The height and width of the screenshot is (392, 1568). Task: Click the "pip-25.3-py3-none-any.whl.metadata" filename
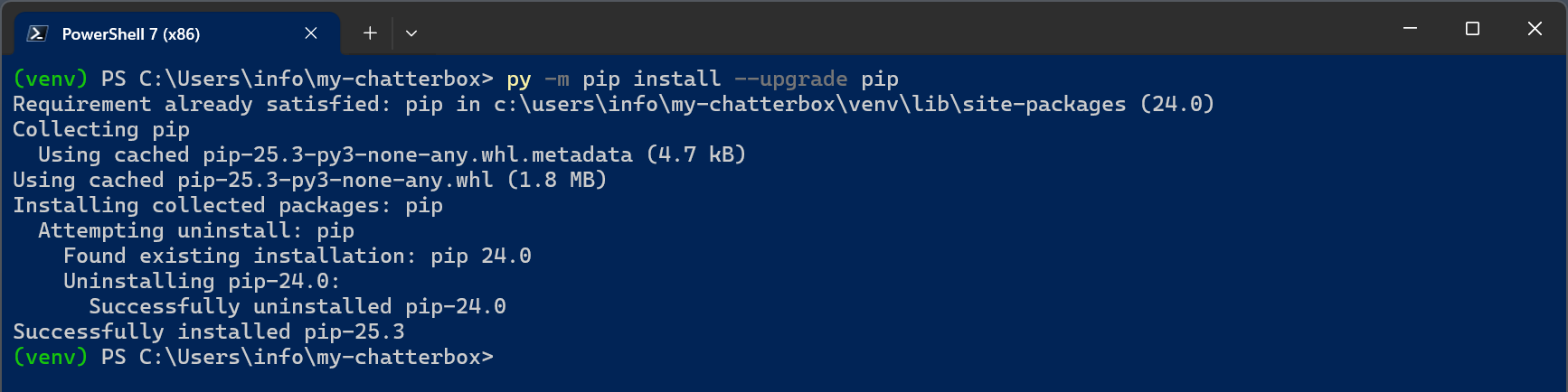(417, 155)
